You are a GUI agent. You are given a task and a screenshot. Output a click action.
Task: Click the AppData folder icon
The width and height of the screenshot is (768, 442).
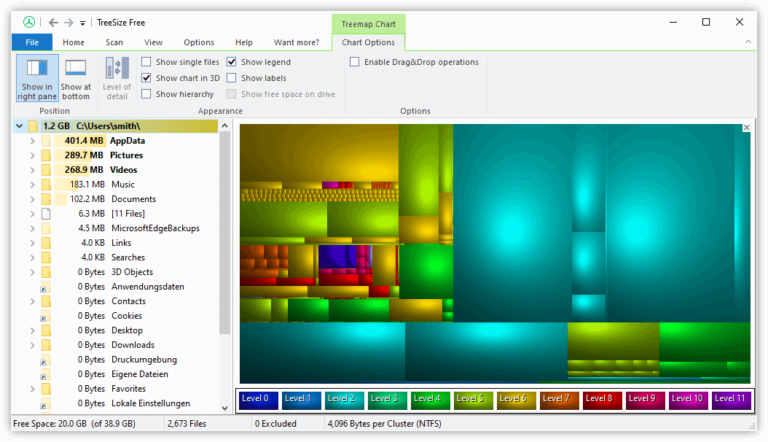46,141
